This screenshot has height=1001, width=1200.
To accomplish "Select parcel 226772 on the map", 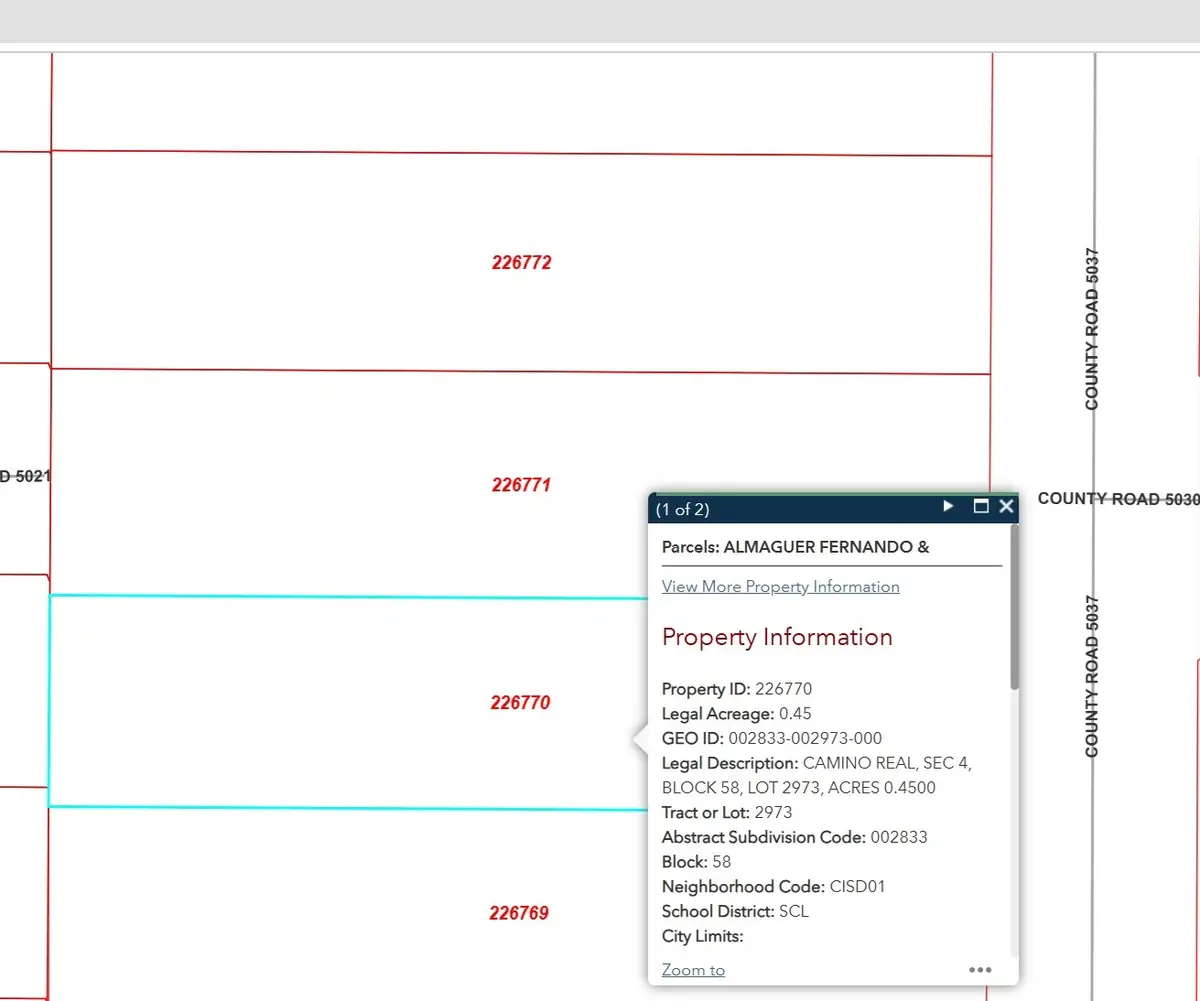I will pyautogui.click(x=521, y=263).
